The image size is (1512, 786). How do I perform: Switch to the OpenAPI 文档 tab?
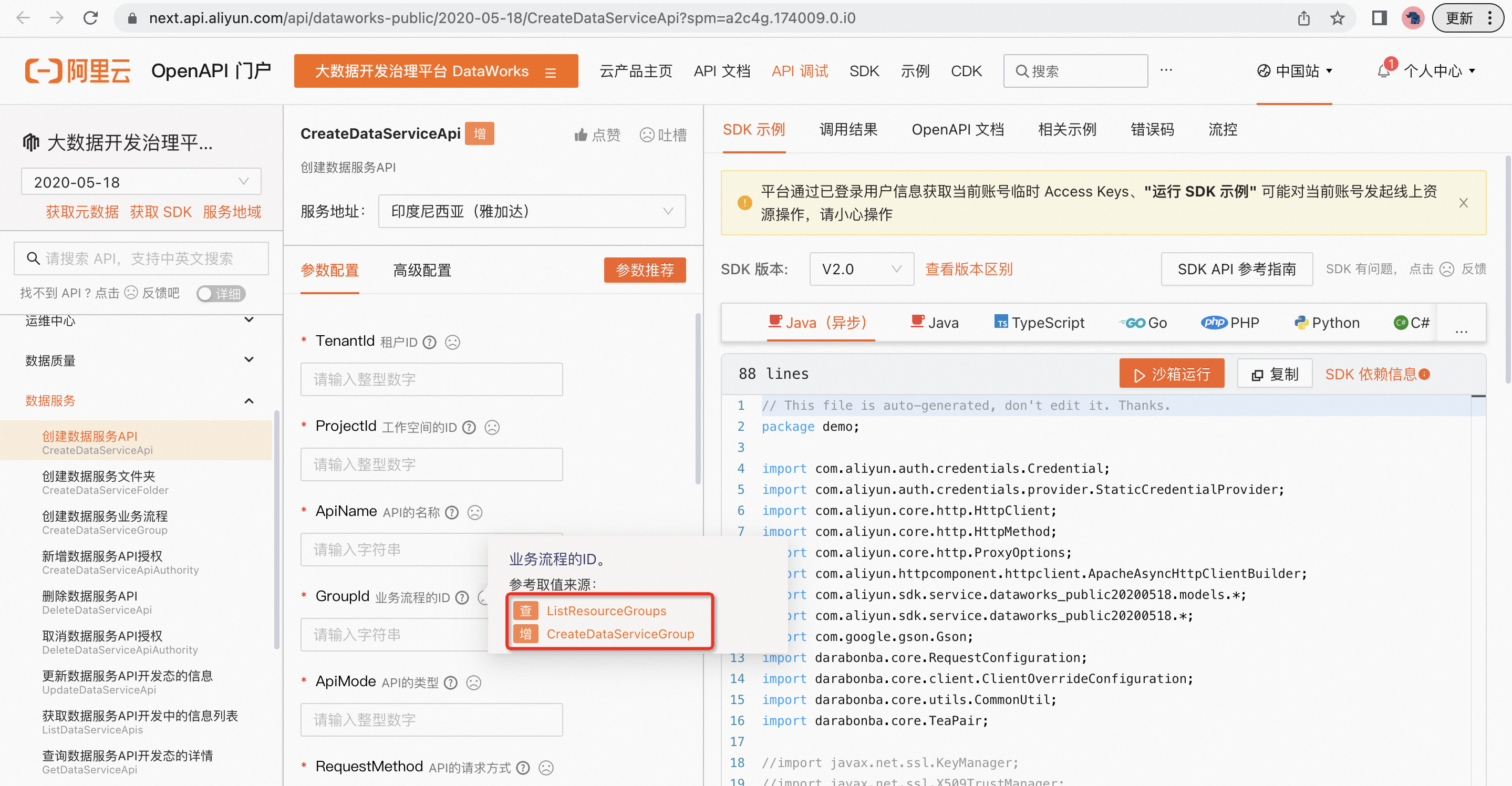point(957,130)
